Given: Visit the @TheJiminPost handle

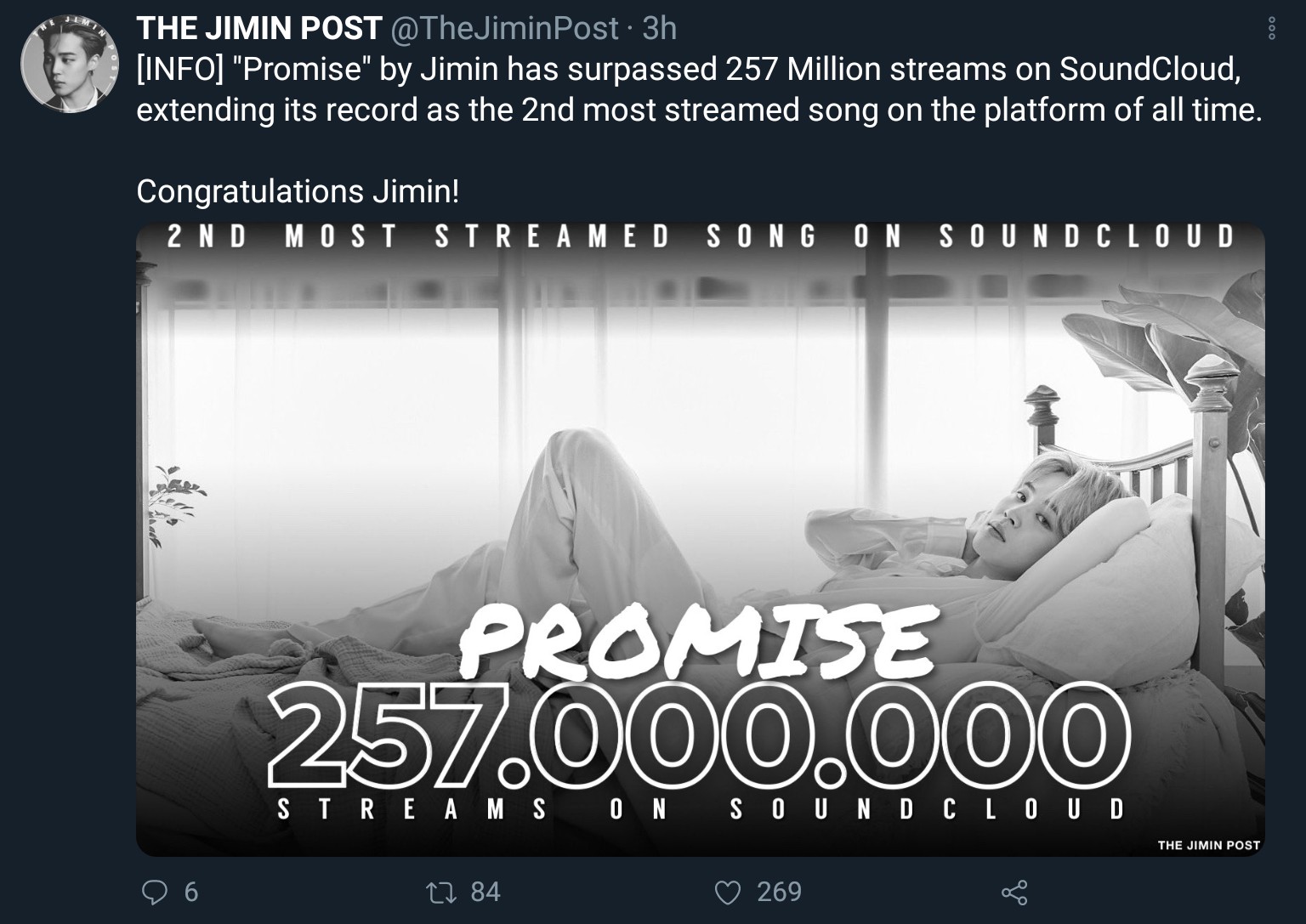Looking at the screenshot, I should pyautogui.click(x=504, y=29).
